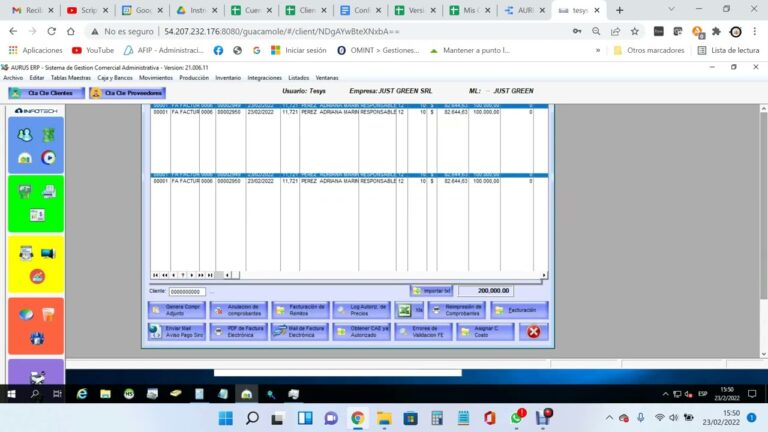This screenshot has width=768, height=432.
Task: Open Cta Cte Clientes shortcut
Action: click(47, 93)
